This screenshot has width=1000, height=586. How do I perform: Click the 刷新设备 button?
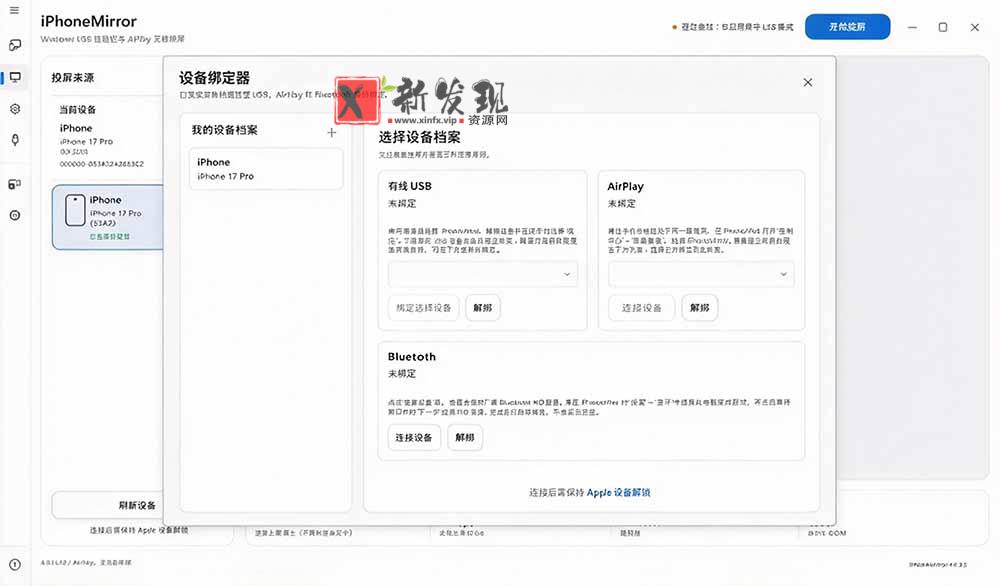(107, 505)
